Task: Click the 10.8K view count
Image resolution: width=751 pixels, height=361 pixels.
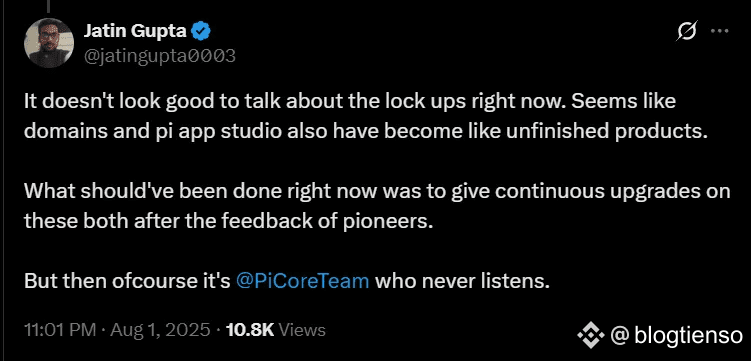Action: click(249, 330)
